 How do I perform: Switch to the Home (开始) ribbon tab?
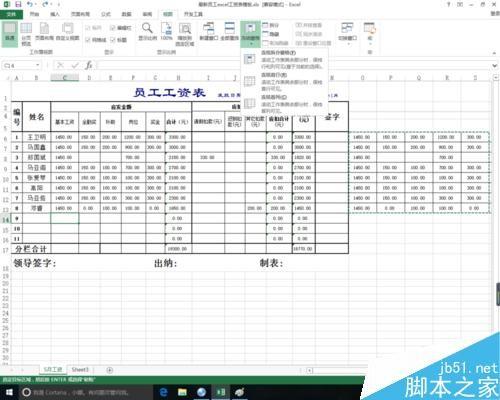[x=34, y=14]
